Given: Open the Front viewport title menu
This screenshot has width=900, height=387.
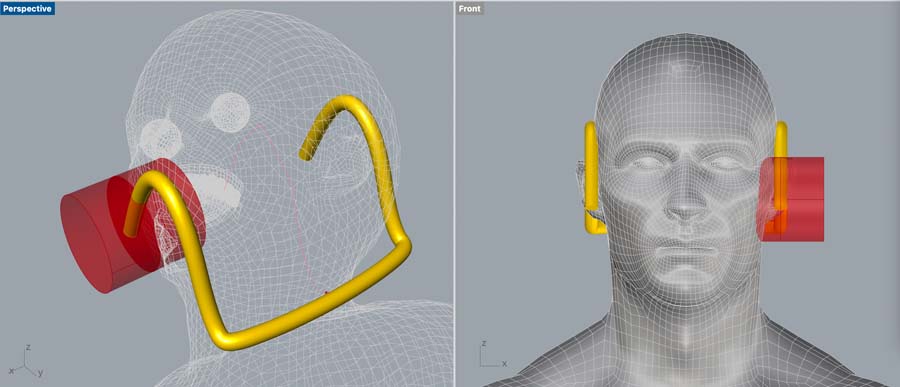Looking at the screenshot, I should (x=470, y=9).
